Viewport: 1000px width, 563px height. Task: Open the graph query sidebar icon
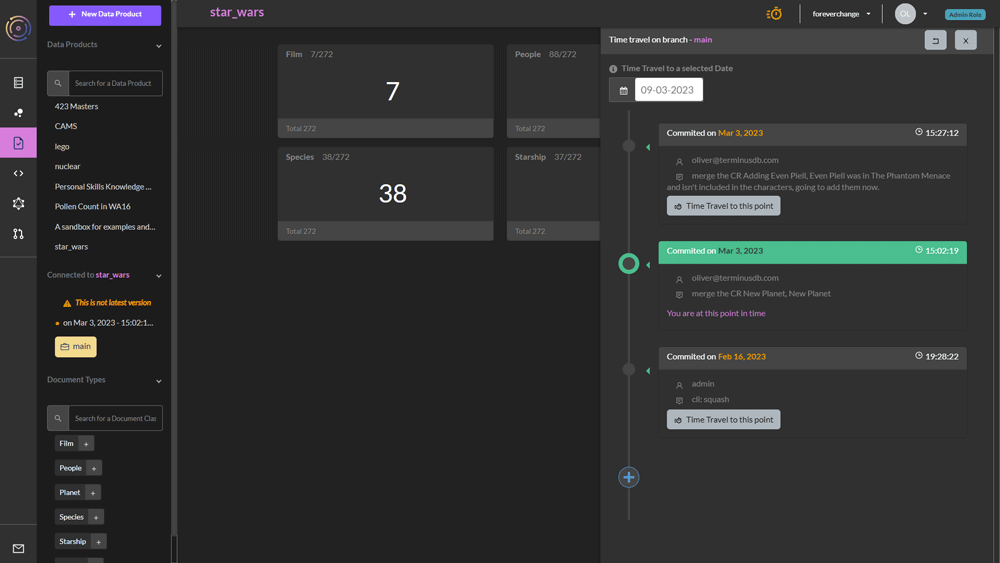click(18, 203)
